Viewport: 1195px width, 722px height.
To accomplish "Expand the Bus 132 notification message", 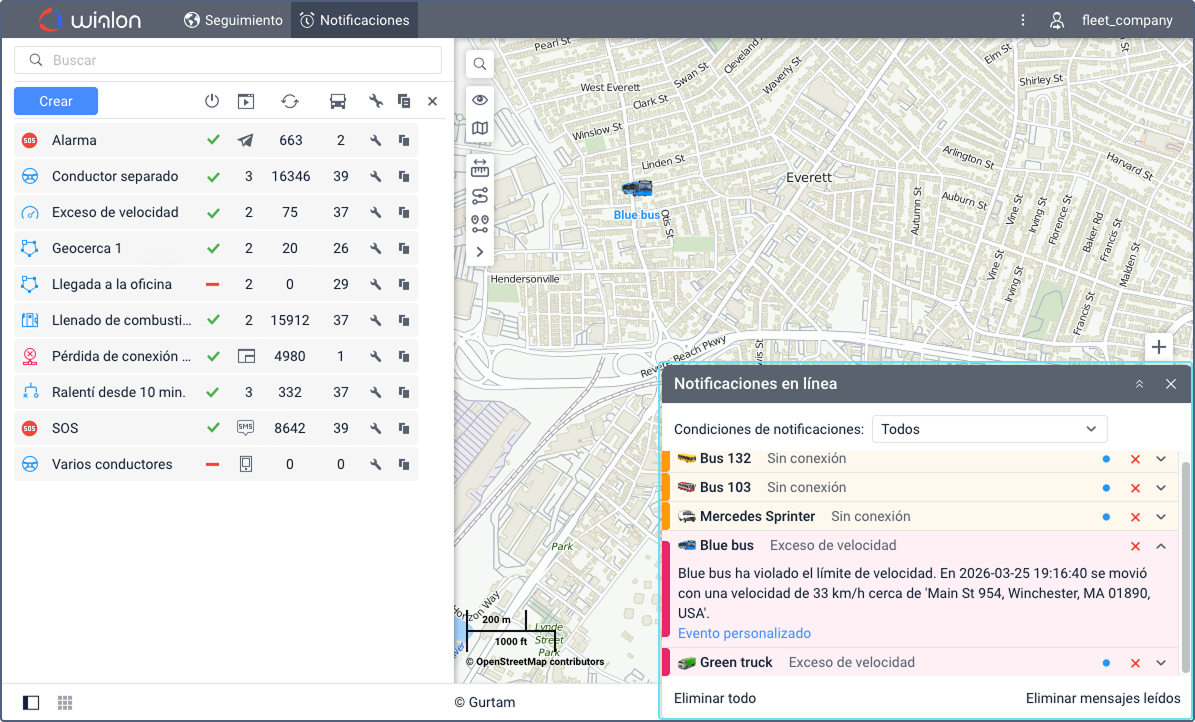I will point(1161,459).
